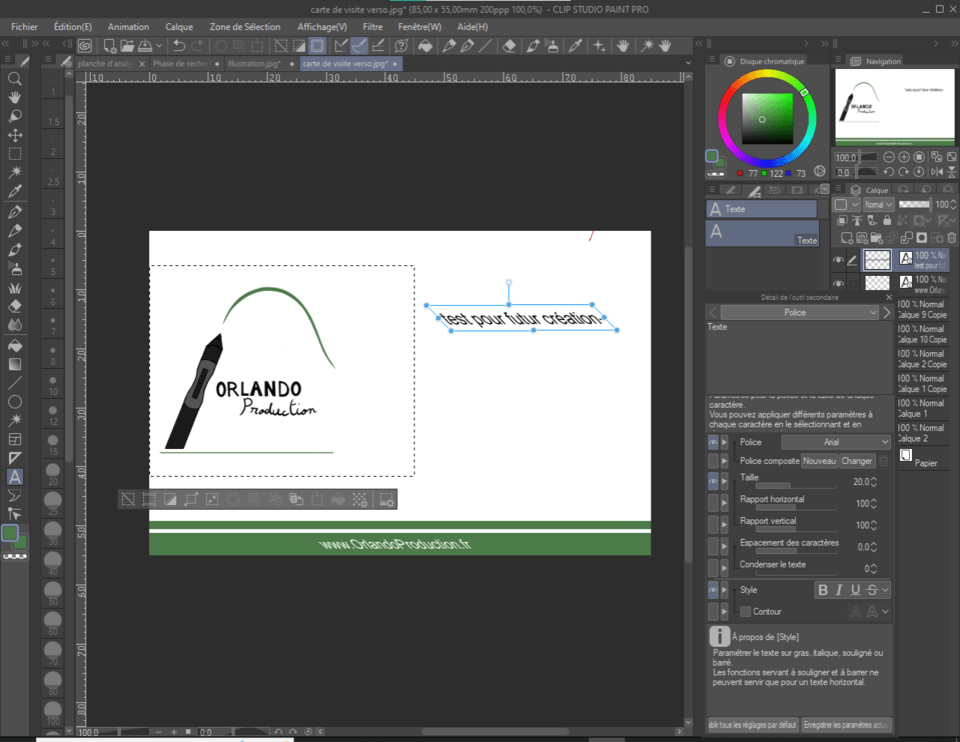Viewport: 960px width, 742px height.
Task: Toggle Rapport horizontal show-in-palette box
Action: pos(713,503)
